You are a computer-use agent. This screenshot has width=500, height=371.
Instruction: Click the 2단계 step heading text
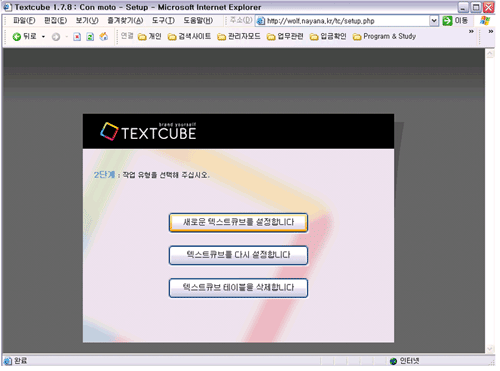tap(104, 175)
